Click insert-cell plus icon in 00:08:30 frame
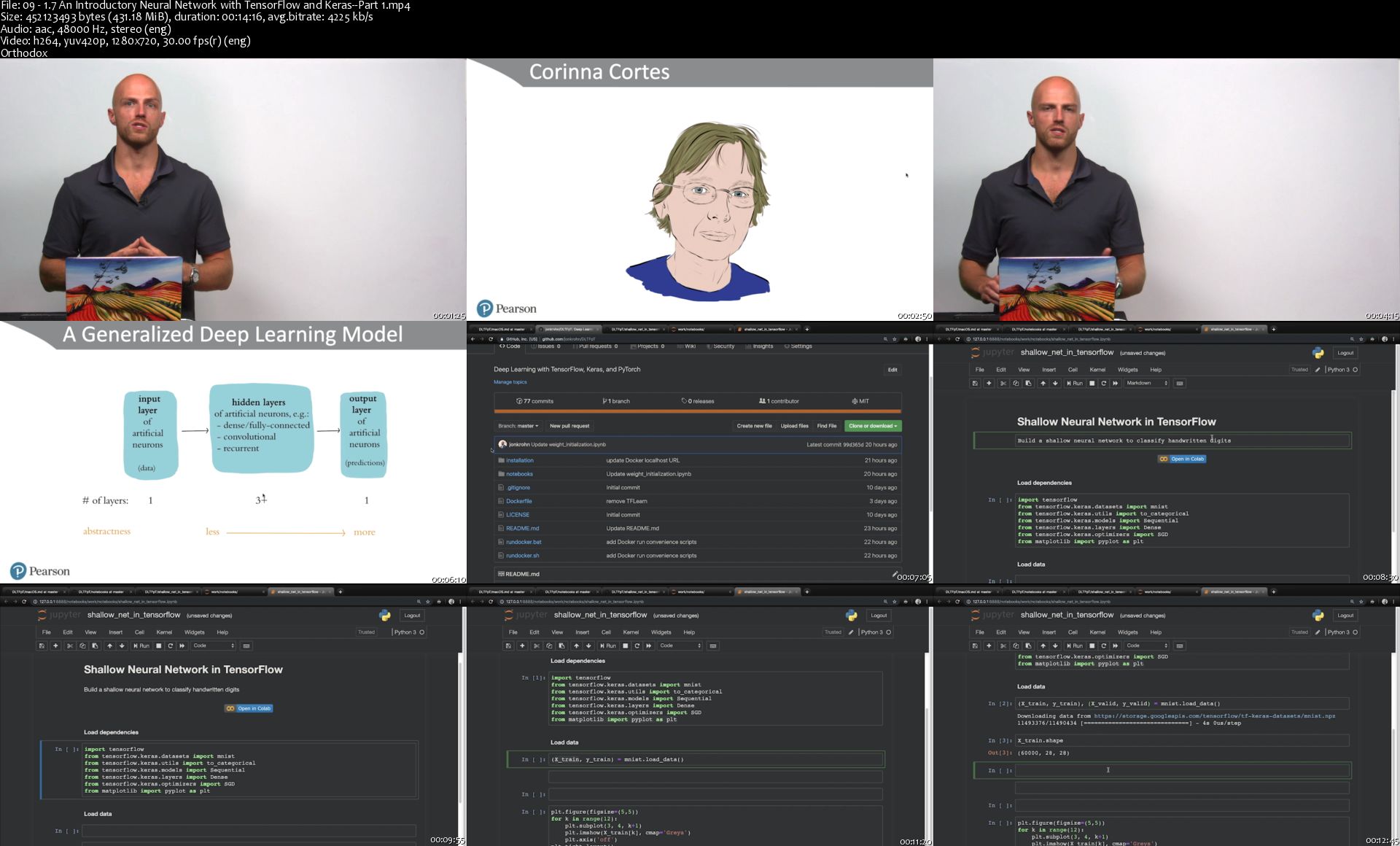Image resolution: width=1400 pixels, height=846 pixels. [x=989, y=384]
